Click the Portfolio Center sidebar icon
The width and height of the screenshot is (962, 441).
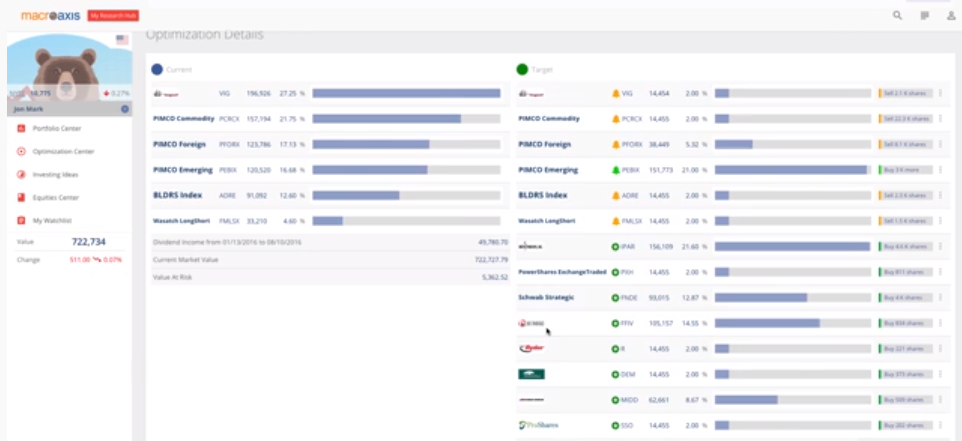[x=21, y=128]
